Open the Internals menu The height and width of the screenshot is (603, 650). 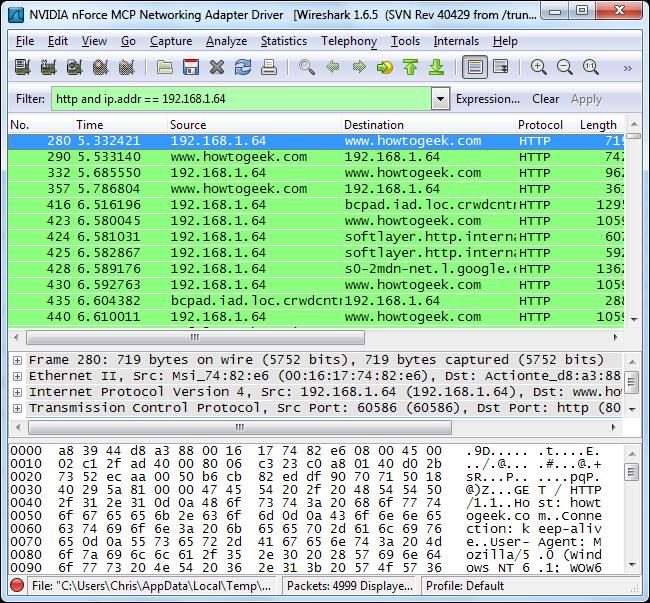(456, 41)
